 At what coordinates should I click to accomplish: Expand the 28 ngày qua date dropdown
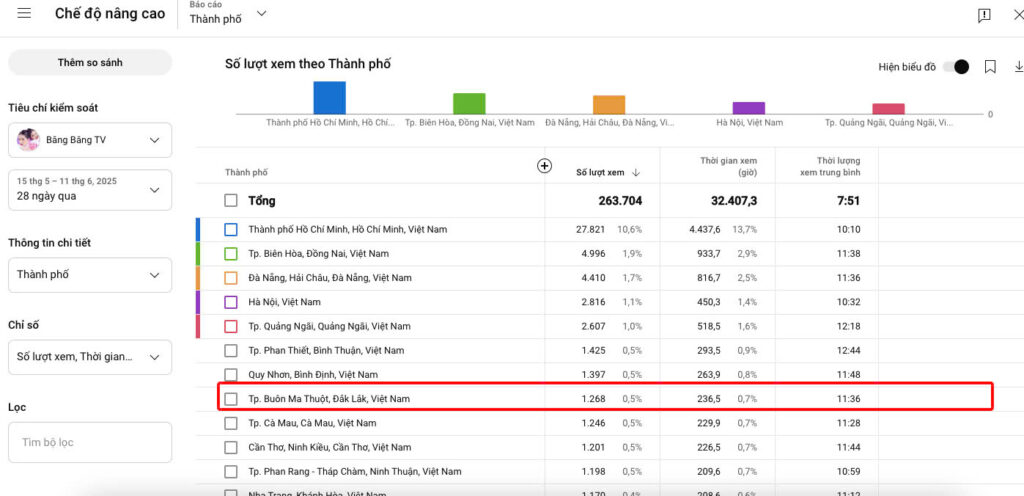click(89, 189)
